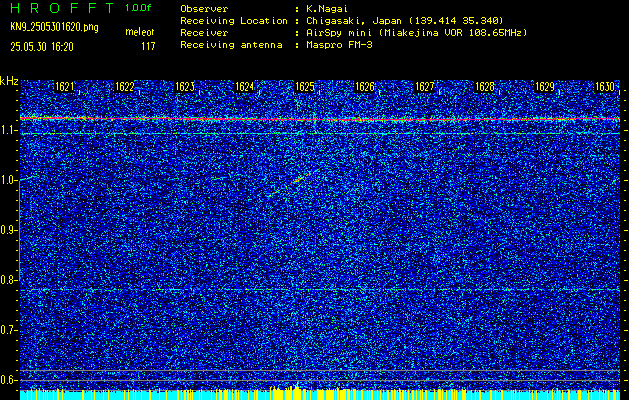The image size is (629, 400).
Task: Click the meteor count value 117
Action: (148, 47)
